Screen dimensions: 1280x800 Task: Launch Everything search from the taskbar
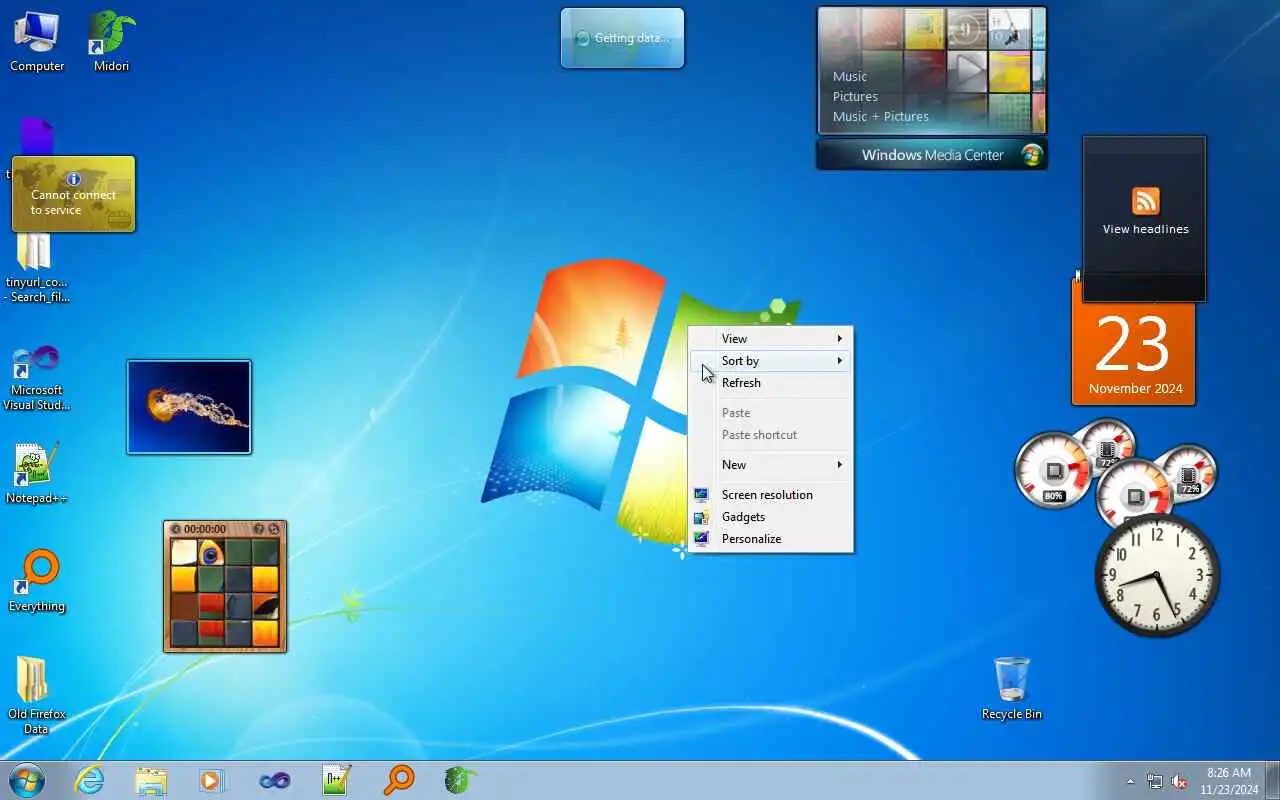coord(399,780)
